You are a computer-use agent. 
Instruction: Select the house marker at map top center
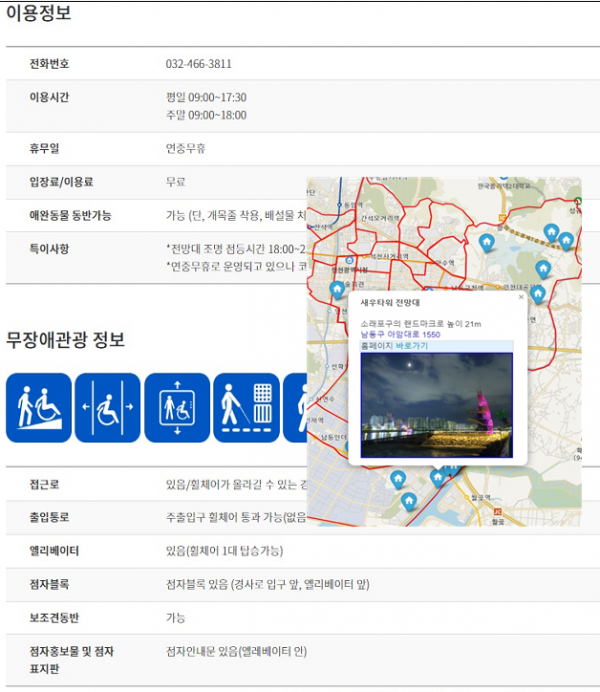(486, 242)
